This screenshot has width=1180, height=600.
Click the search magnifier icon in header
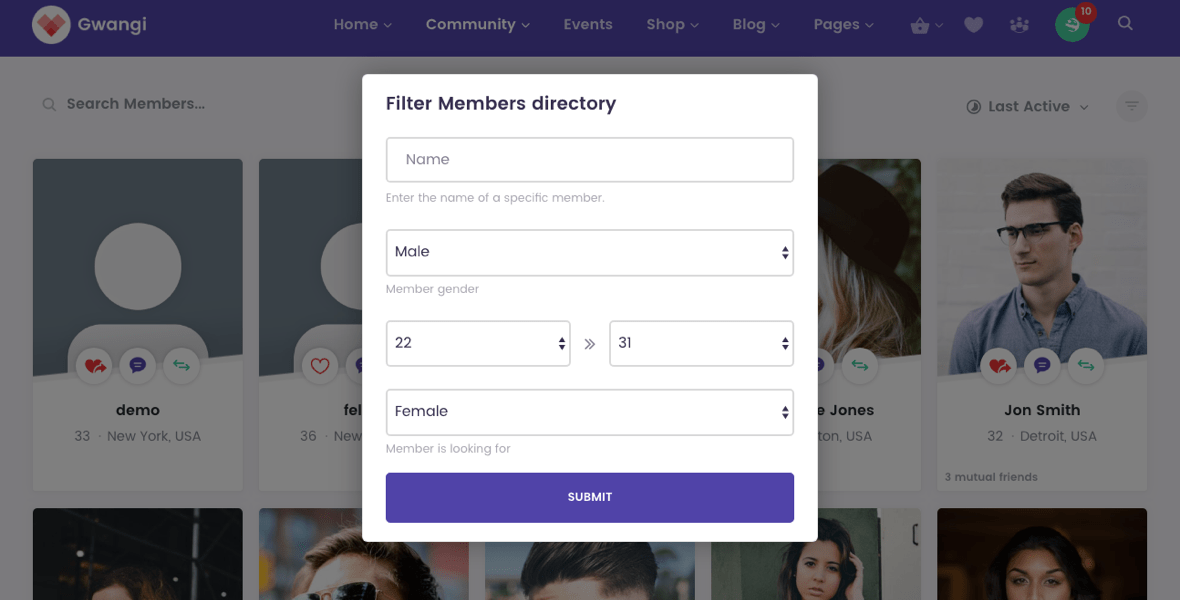(x=1125, y=24)
